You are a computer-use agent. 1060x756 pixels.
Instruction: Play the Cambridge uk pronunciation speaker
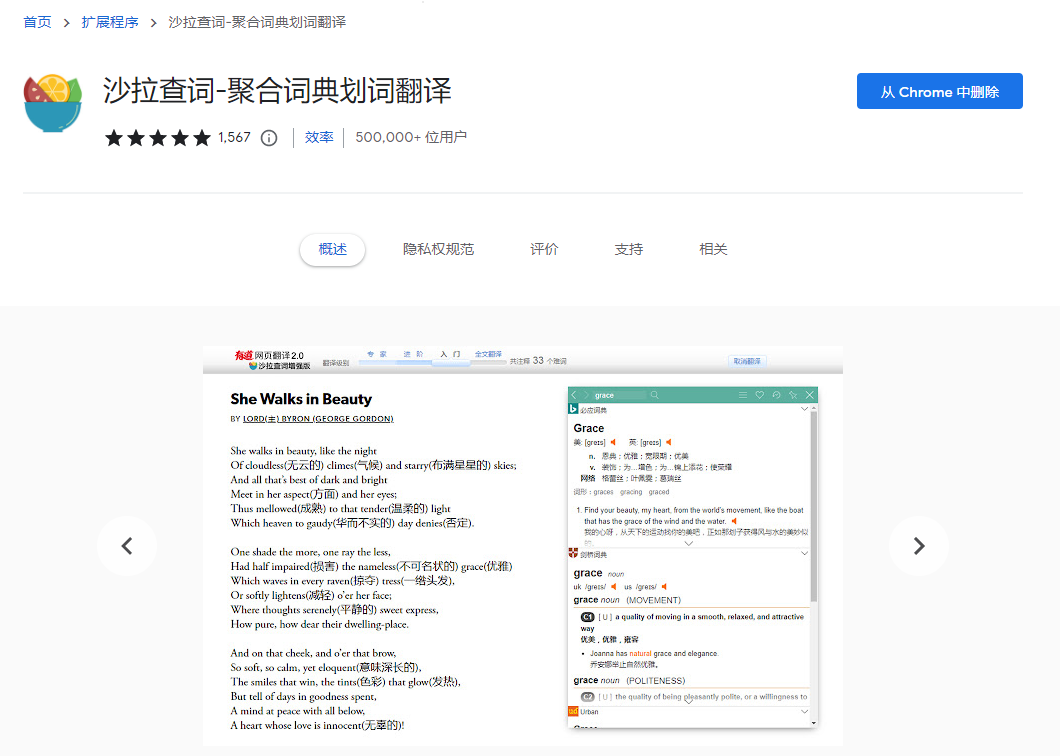pyautogui.click(x=614, y=586)
